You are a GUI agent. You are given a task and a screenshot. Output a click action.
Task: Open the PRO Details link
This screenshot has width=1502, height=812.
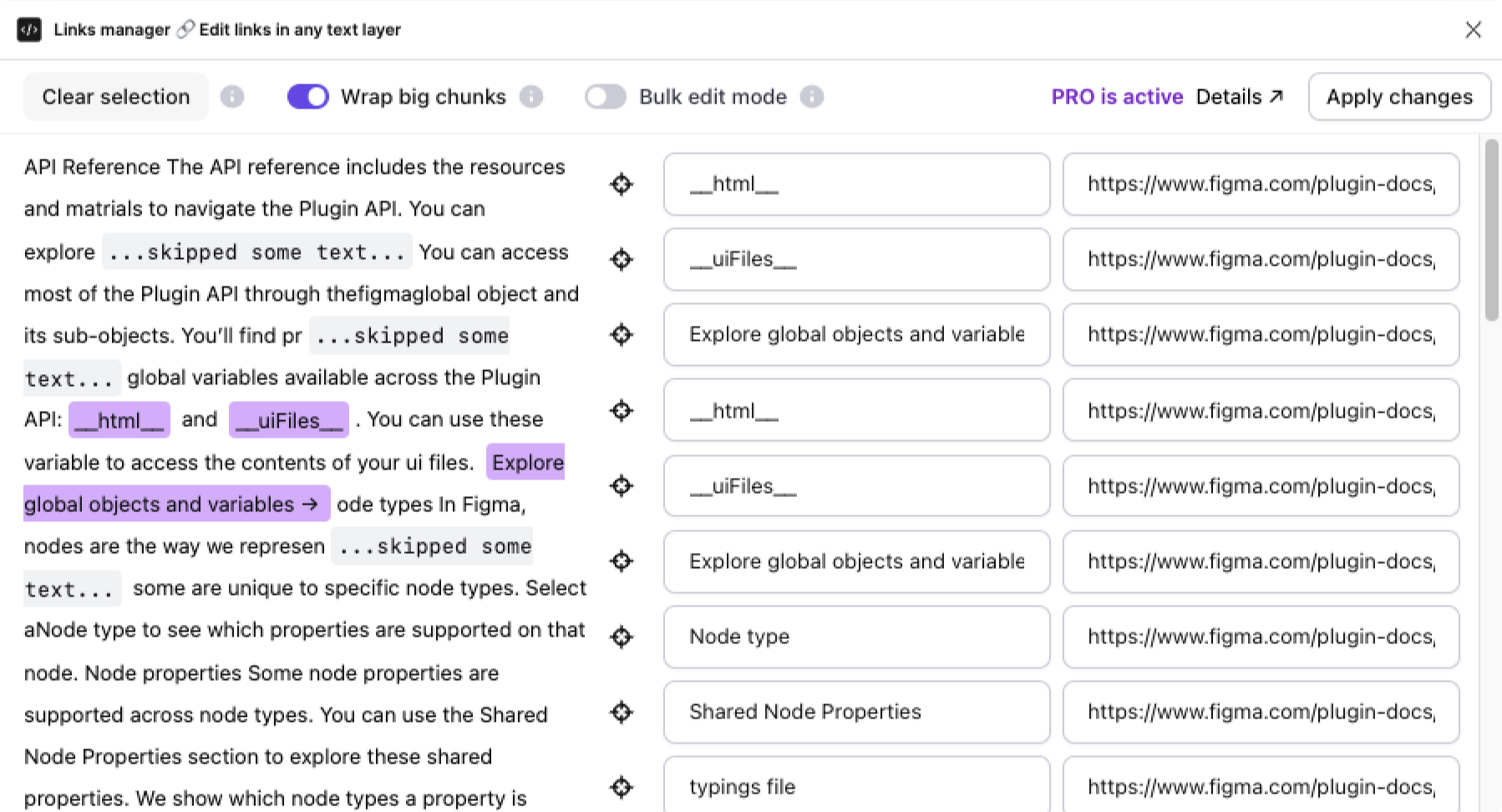[1240, 96]
